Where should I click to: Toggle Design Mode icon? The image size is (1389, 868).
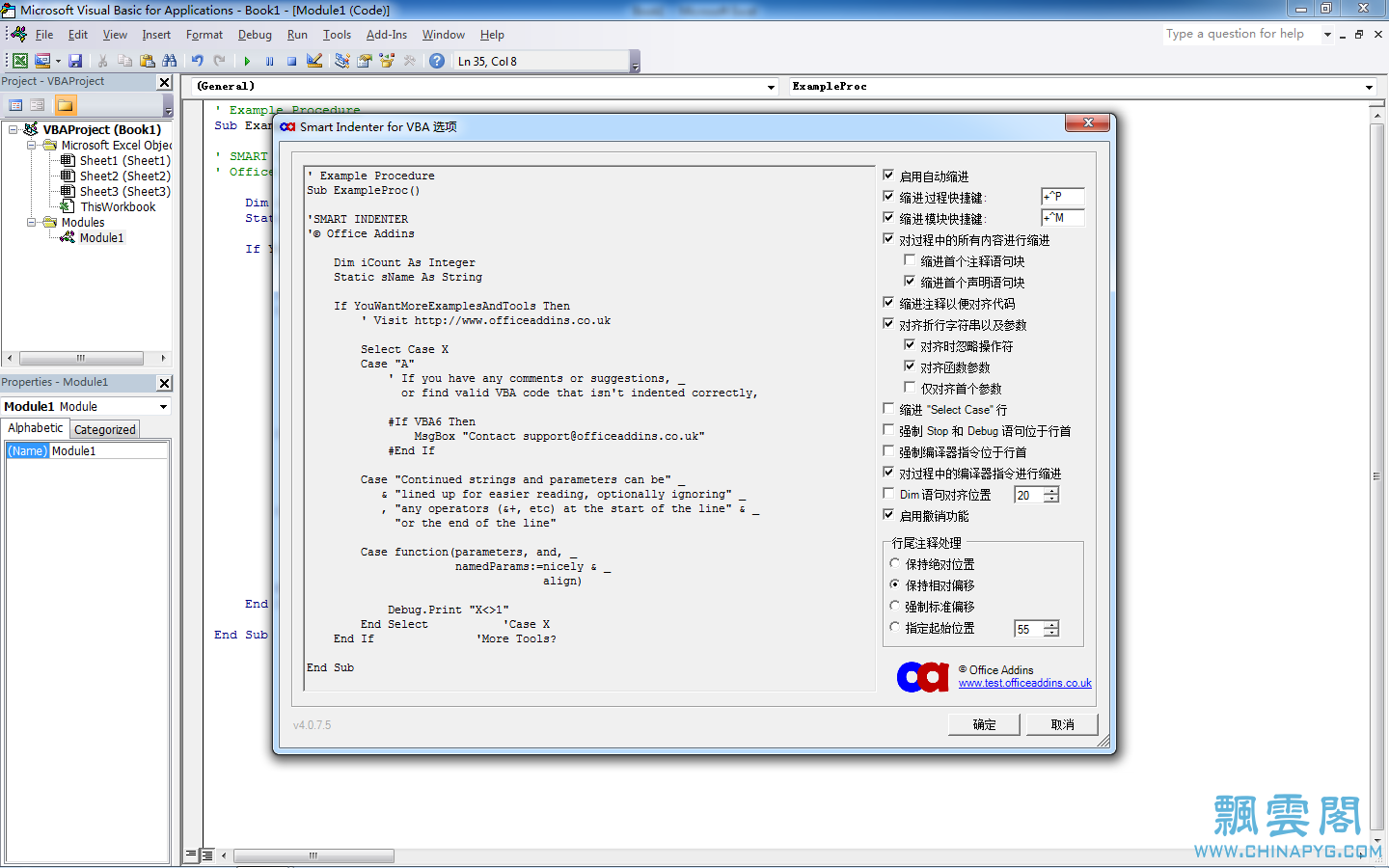314,61
